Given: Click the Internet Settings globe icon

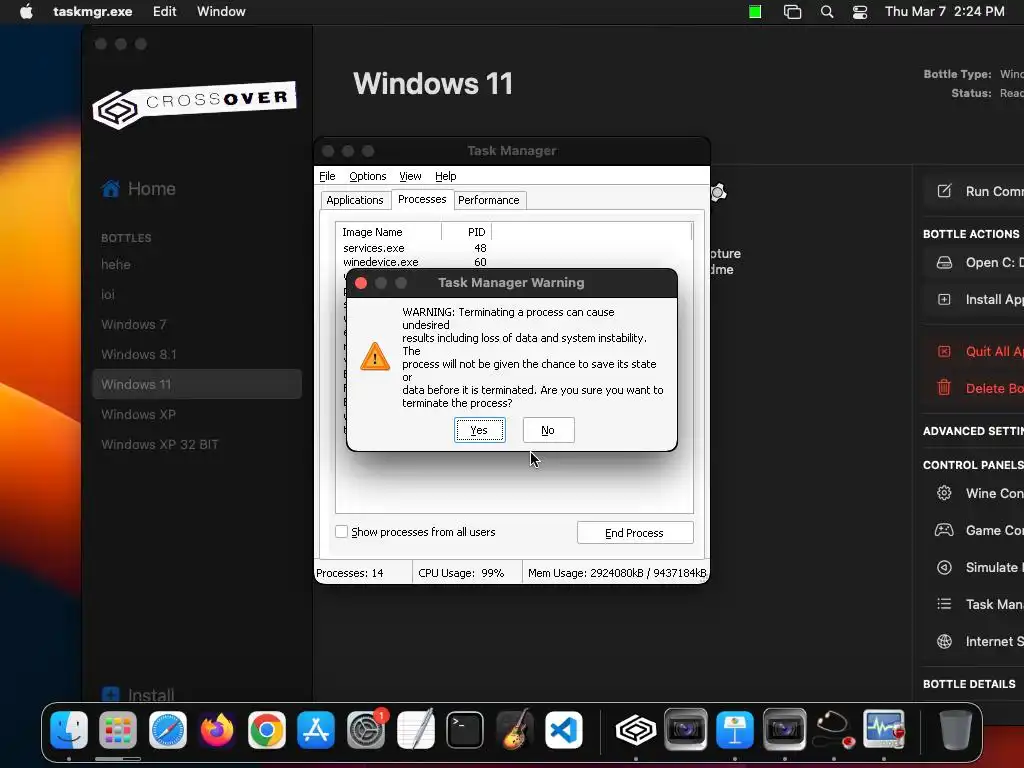Looking at the screenshot, I should (x=944, y=641).
